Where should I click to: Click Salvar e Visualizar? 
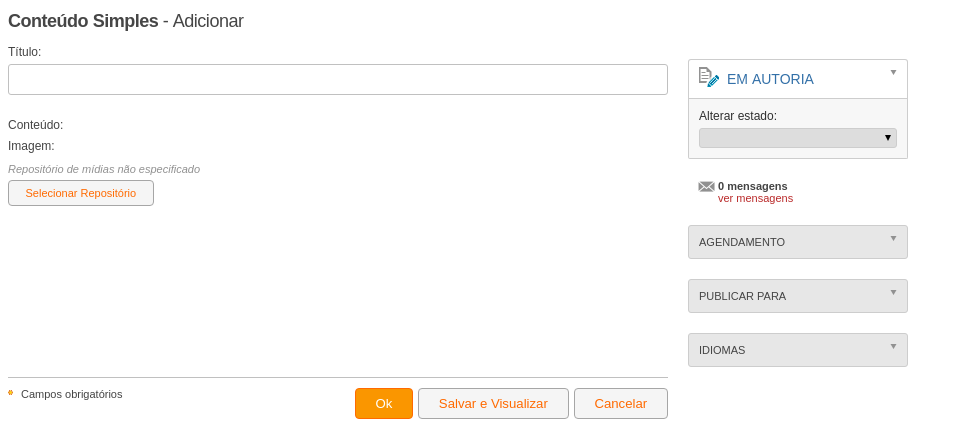coord(493,404)
